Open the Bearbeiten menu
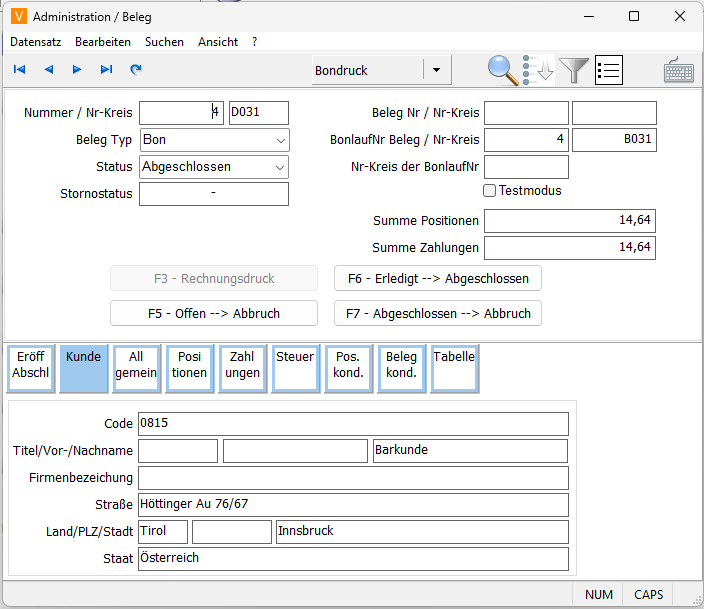 [103, 42]
